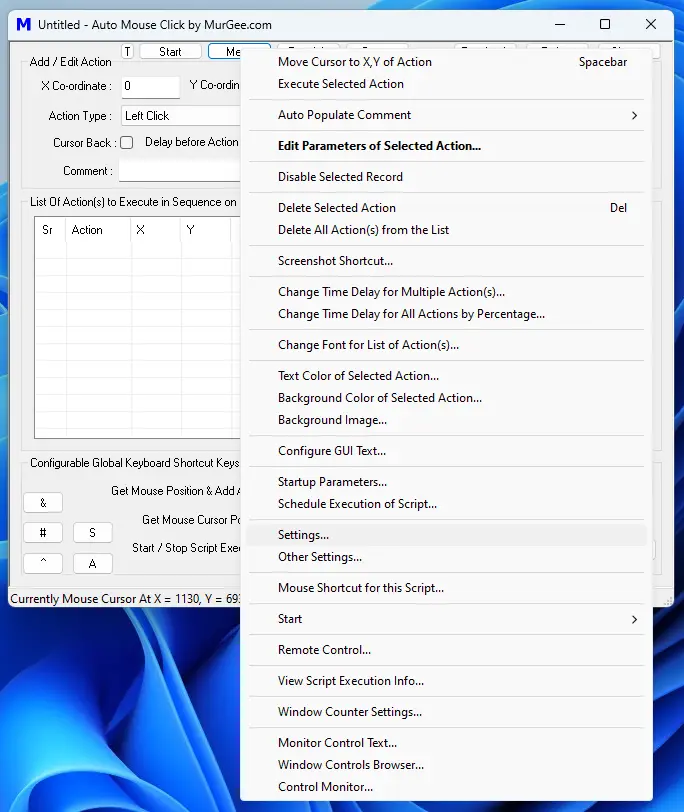Screen dimensions: 684x812
Task: Select Control Monitor menu item
Action: 446,787
